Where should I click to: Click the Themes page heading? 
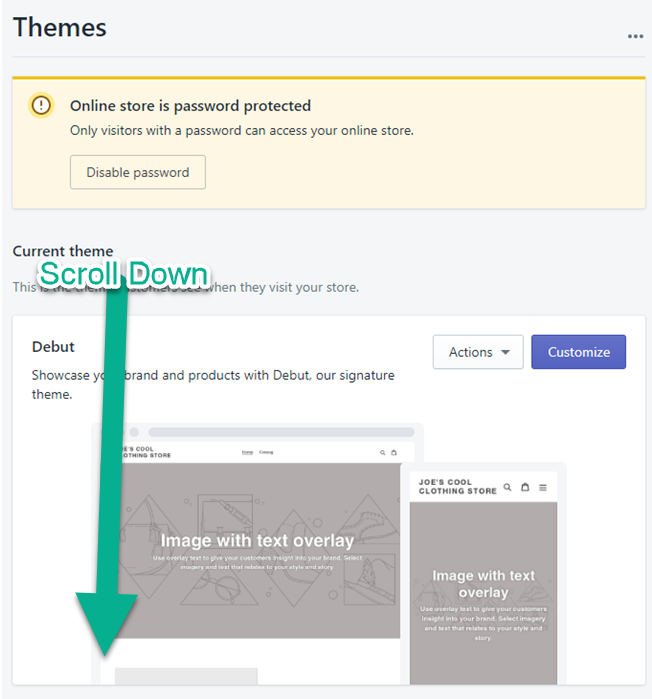60,27
